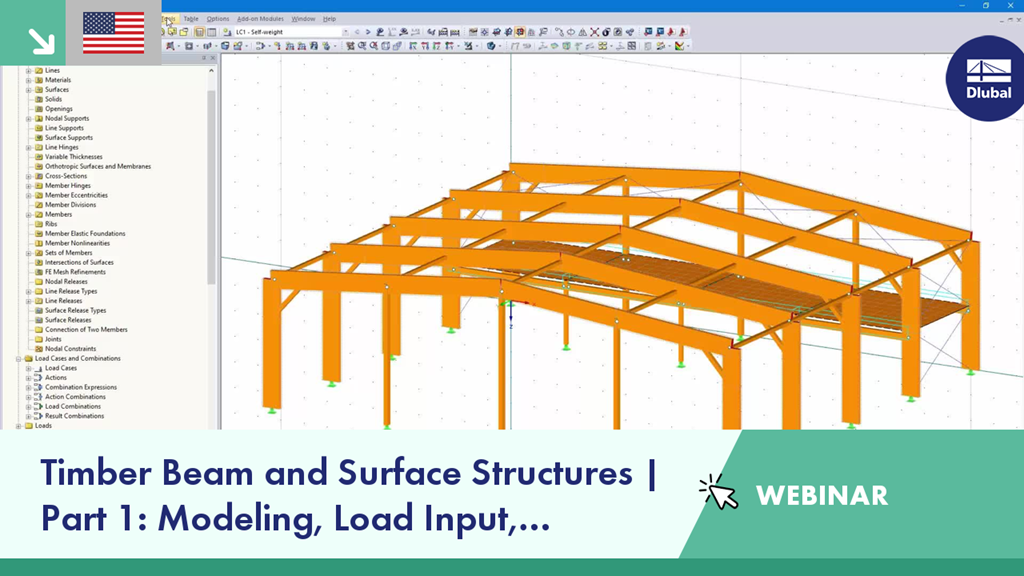1024x576 pixels.
Task: Click the Ribs folder icon
Action: click(x=39, y=224)
